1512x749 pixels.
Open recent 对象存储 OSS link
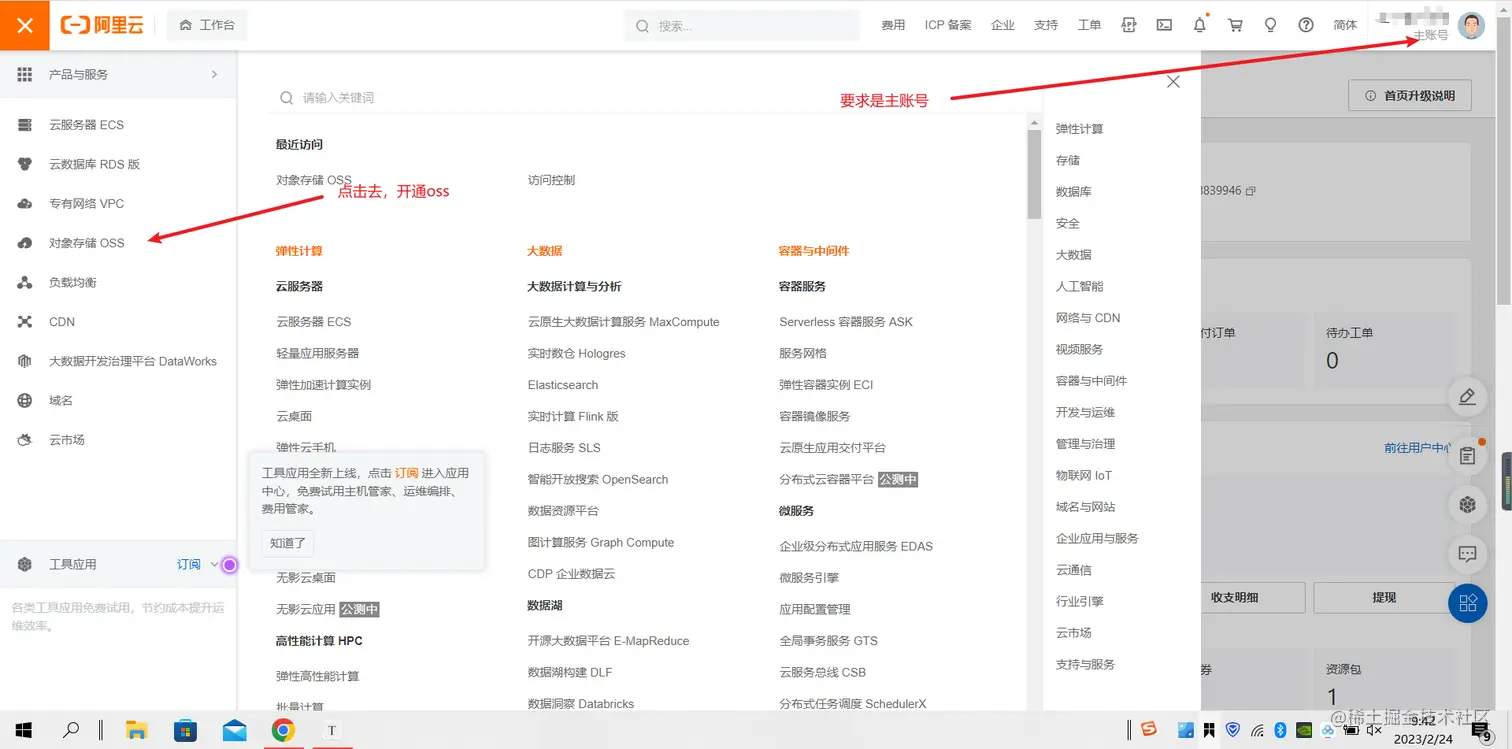point(314,180)
